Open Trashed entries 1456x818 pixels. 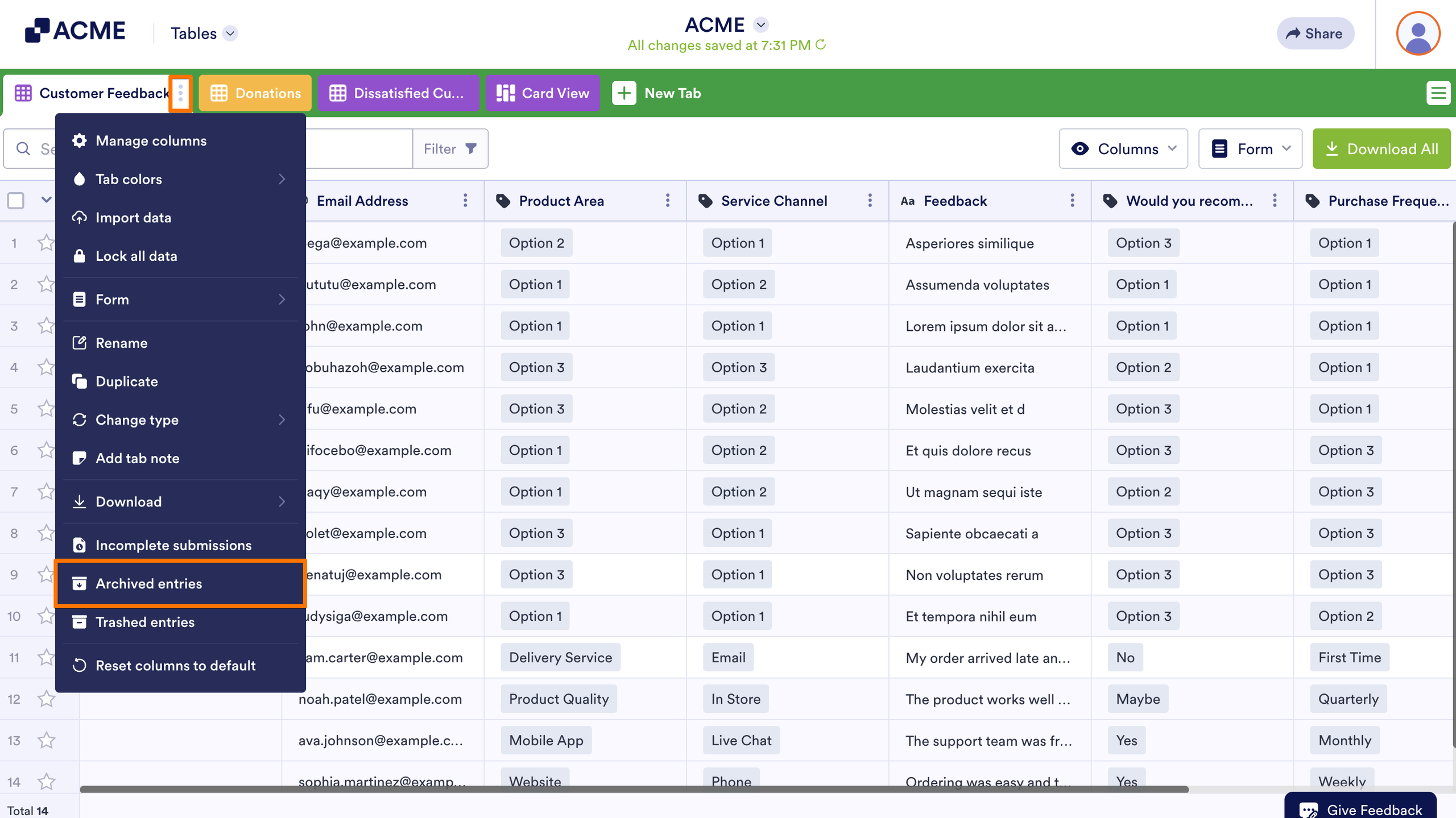[180, 622]
